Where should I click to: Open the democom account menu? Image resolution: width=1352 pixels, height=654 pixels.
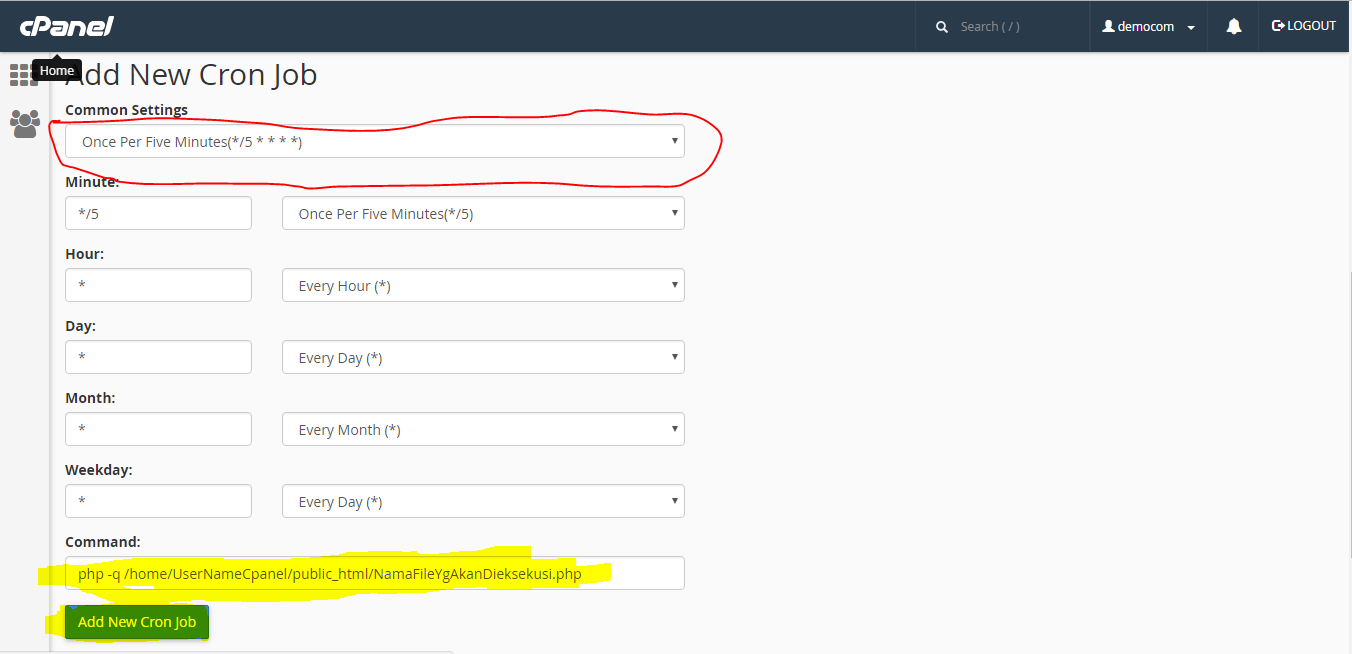tap(1148, 26)
